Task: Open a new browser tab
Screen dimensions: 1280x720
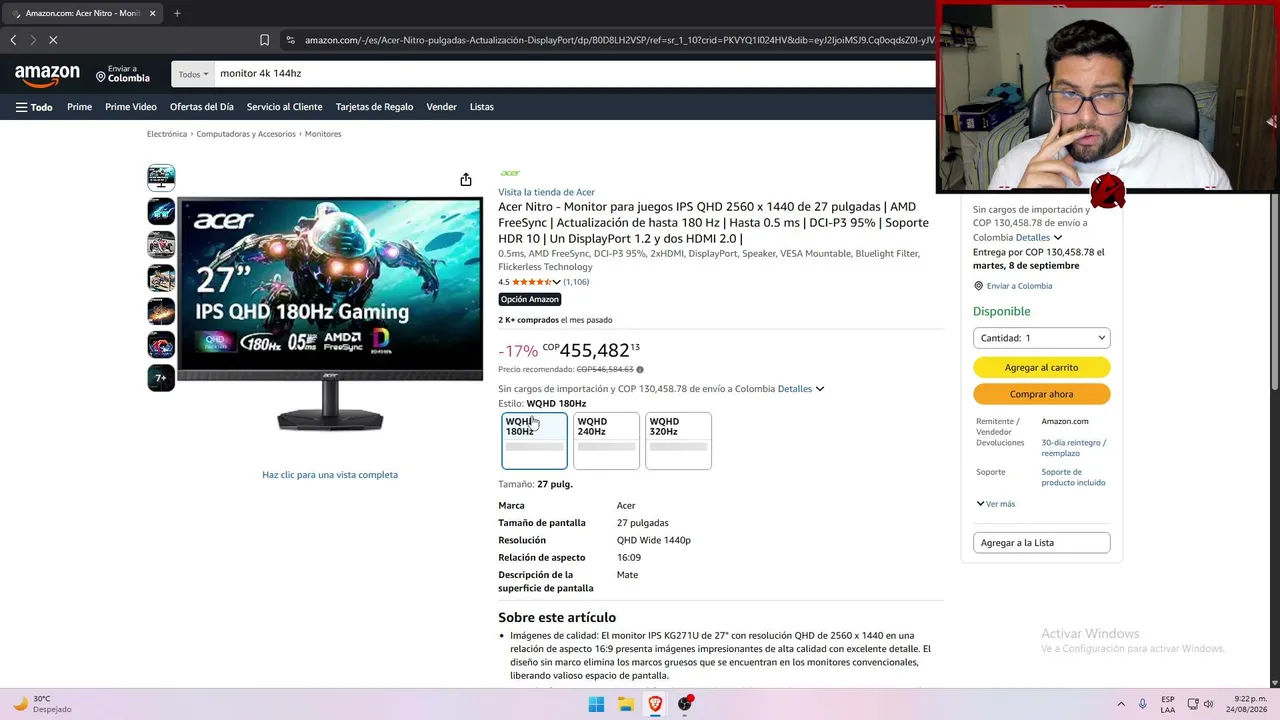Action: (177, 13)
